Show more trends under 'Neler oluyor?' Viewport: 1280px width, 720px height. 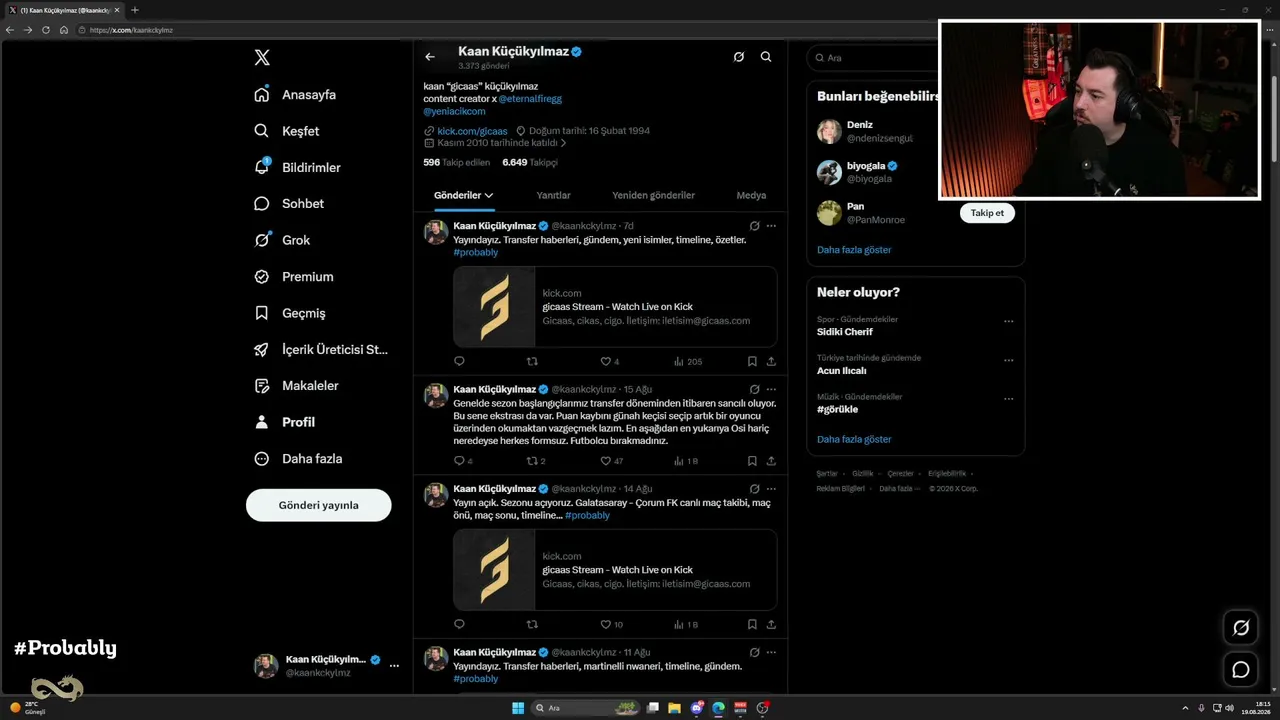pos(854,439)
